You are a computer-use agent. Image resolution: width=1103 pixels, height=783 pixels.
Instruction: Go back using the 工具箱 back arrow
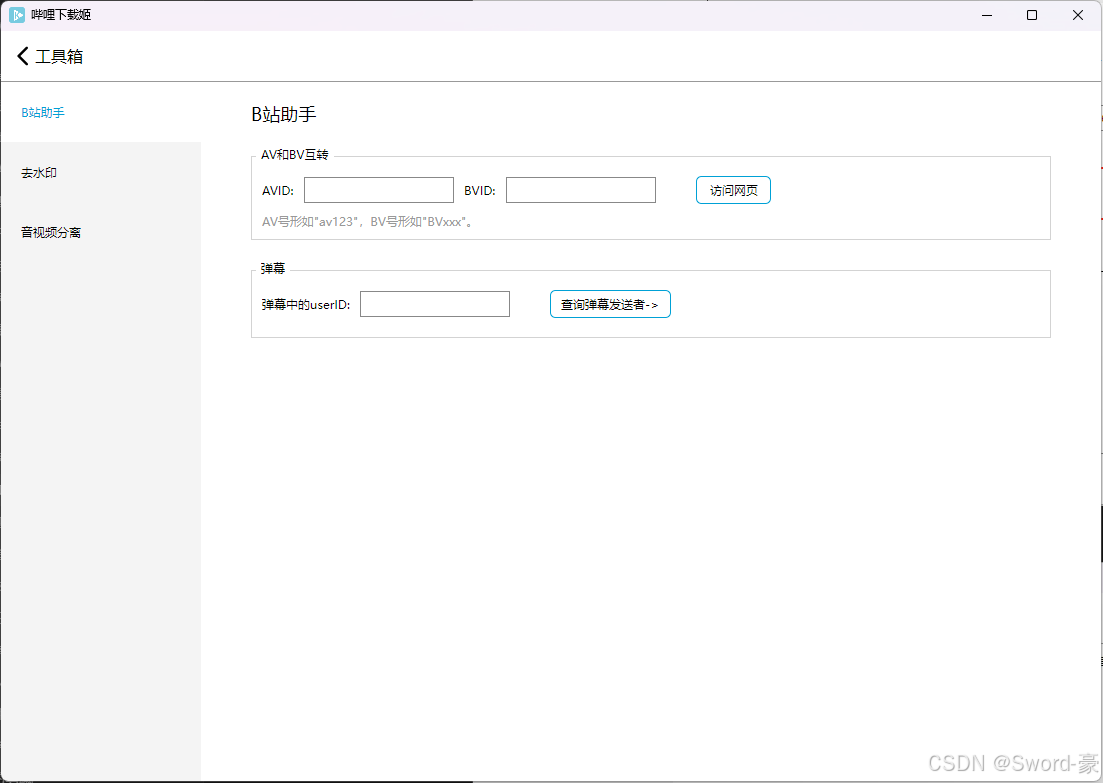(x=23, y=56)
